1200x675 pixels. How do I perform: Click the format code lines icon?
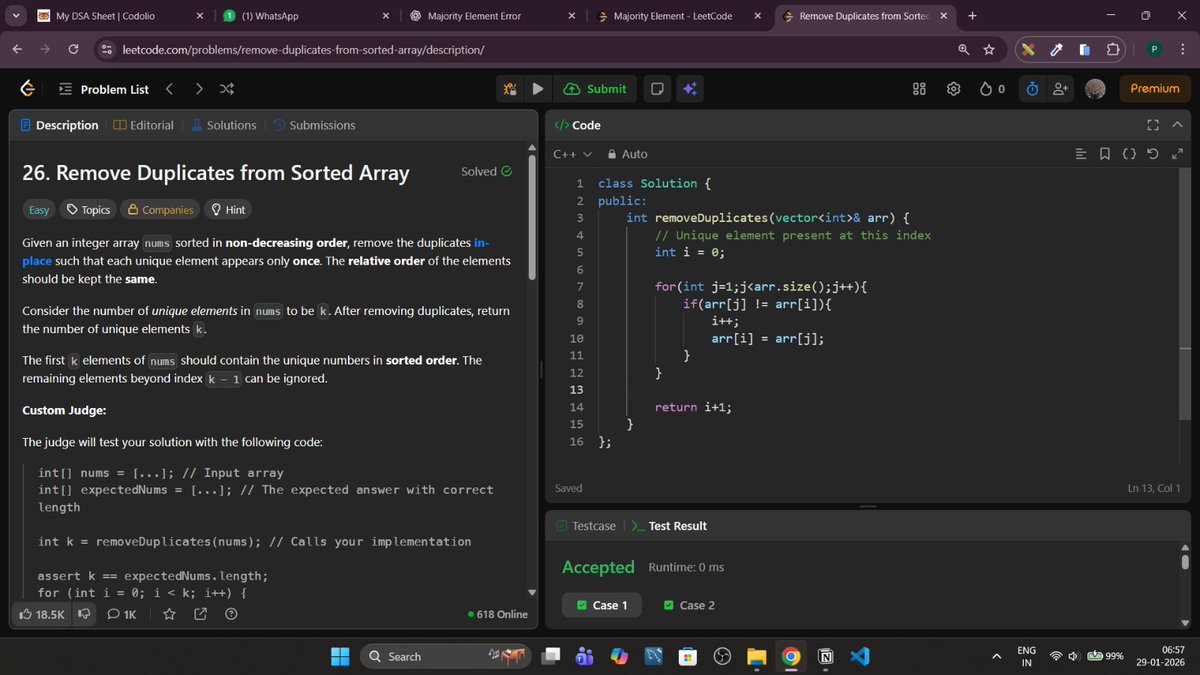pyautogui.click(x=1080, y=153)
